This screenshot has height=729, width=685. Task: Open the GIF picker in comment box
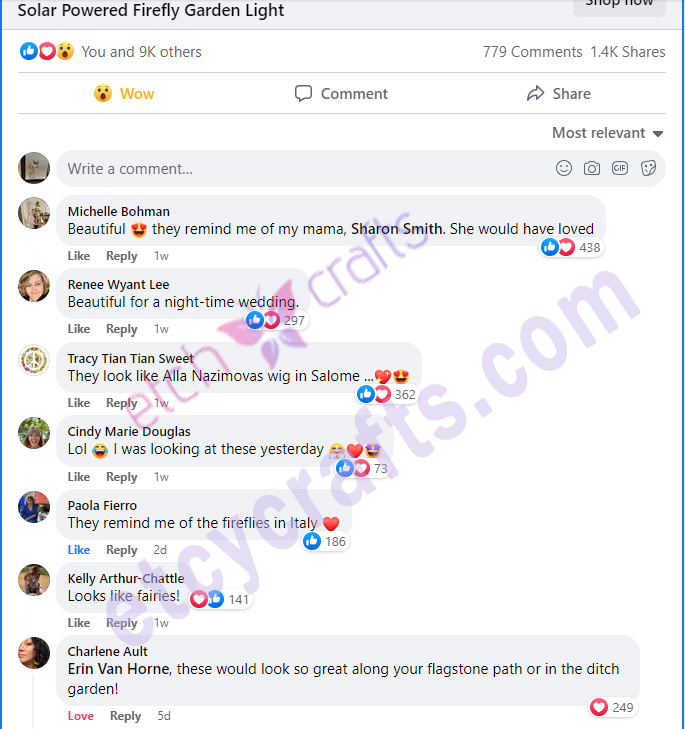[620, 168]
